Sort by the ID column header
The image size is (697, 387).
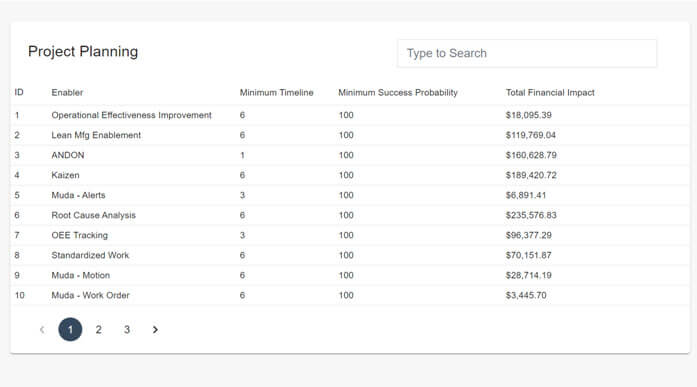[x=19, y=92]
